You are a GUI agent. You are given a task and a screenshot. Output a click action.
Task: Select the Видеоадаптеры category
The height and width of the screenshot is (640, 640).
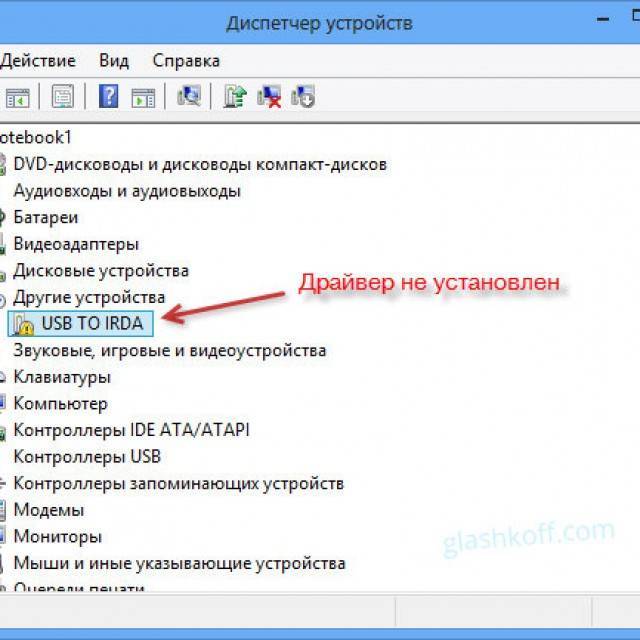point(76,244)
